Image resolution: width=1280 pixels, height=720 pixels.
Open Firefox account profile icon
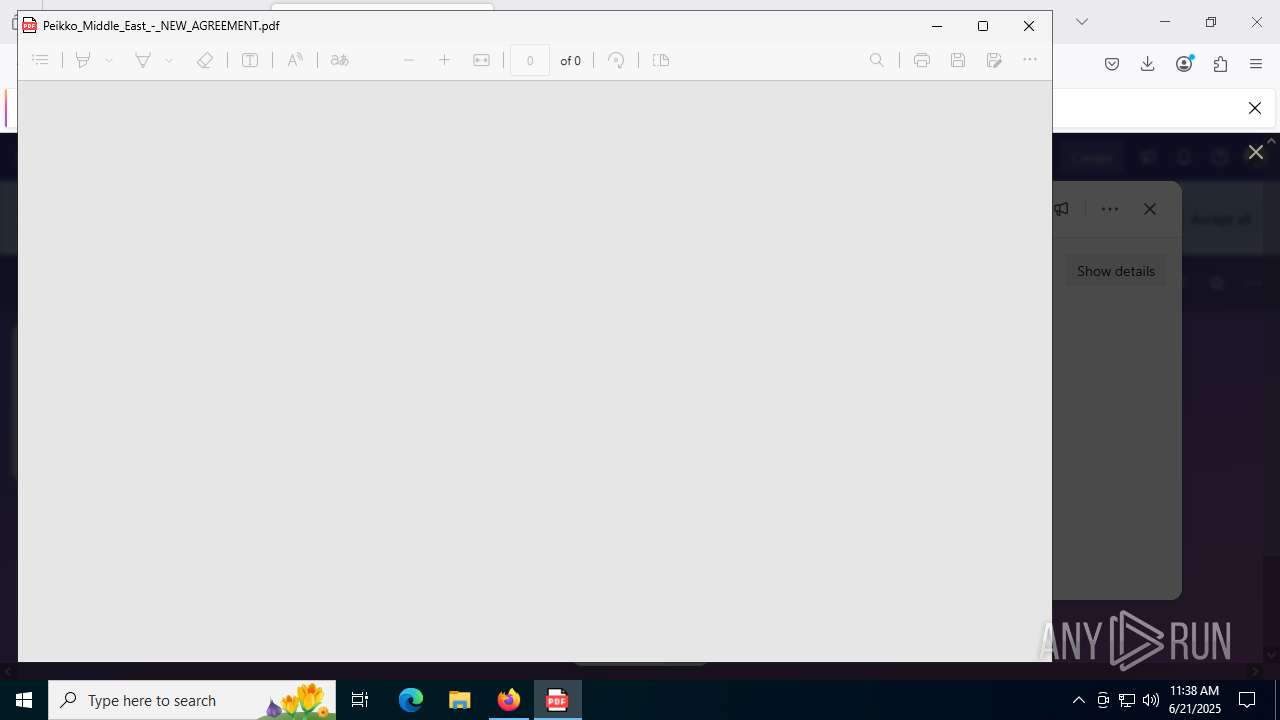click(1184, 64)
